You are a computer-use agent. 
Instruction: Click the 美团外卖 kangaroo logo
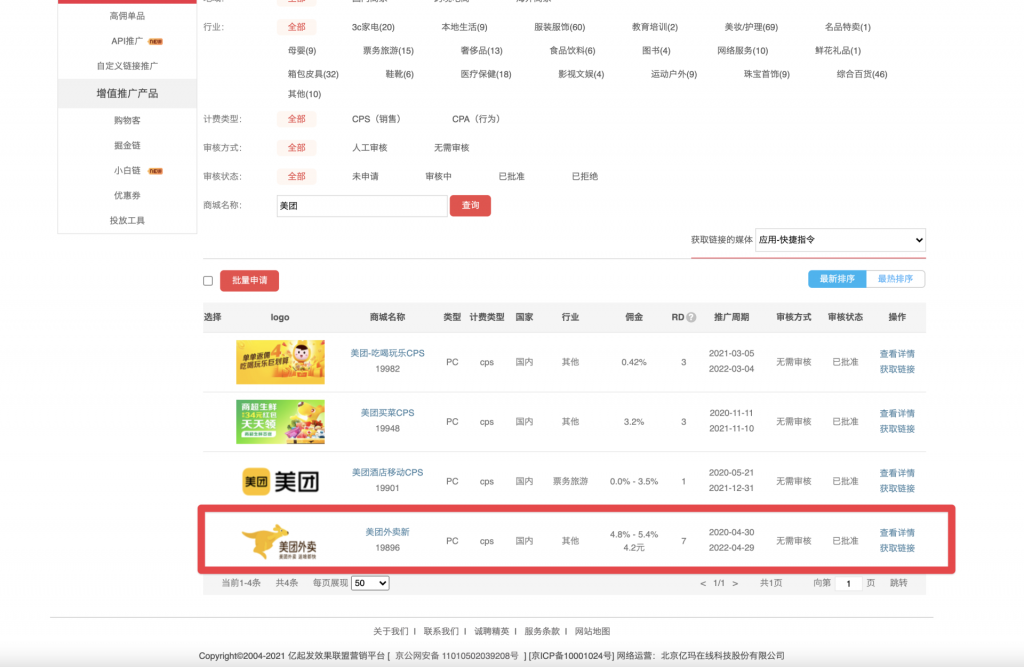(279, 542)
